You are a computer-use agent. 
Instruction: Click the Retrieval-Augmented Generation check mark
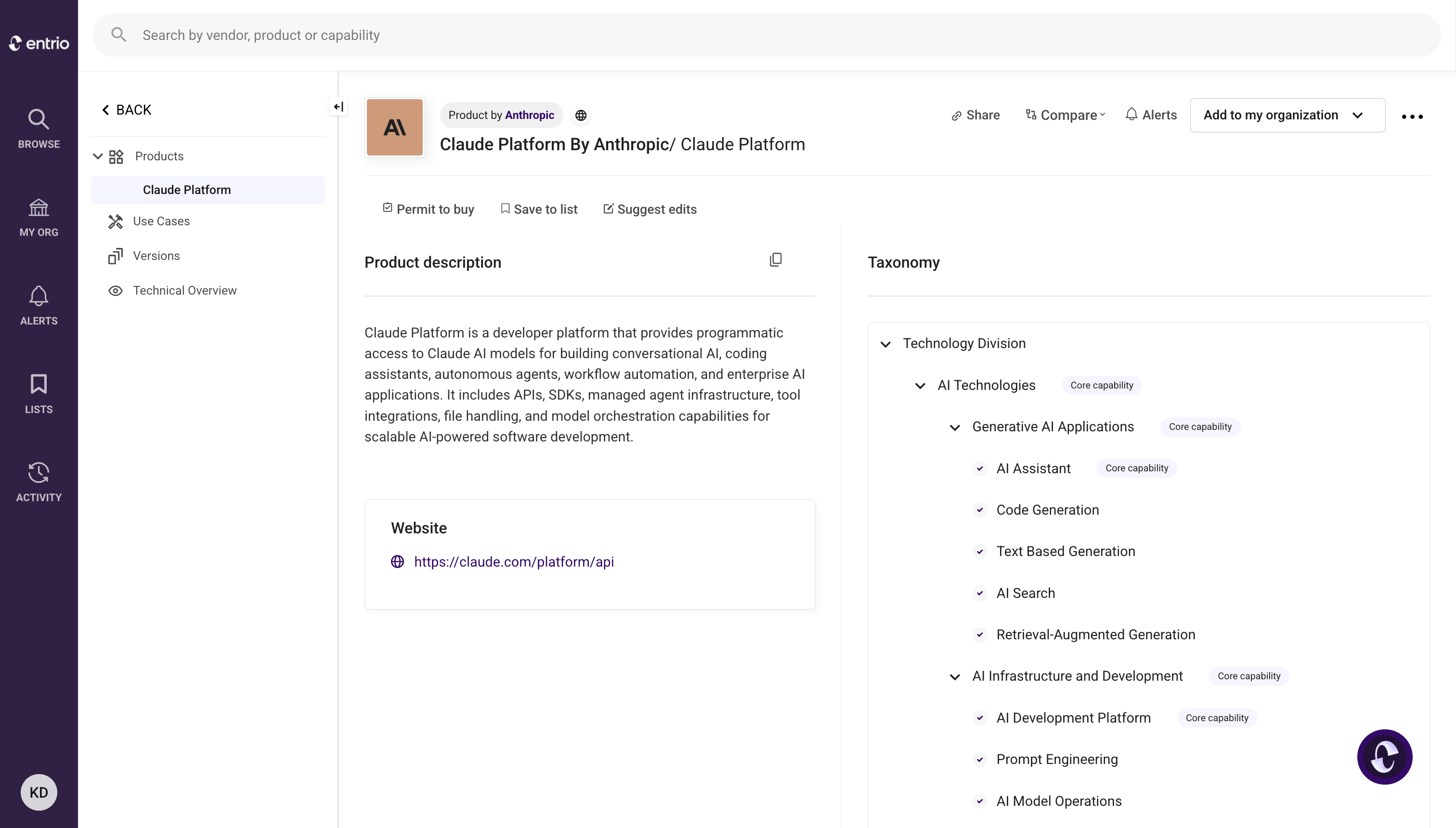980,634
